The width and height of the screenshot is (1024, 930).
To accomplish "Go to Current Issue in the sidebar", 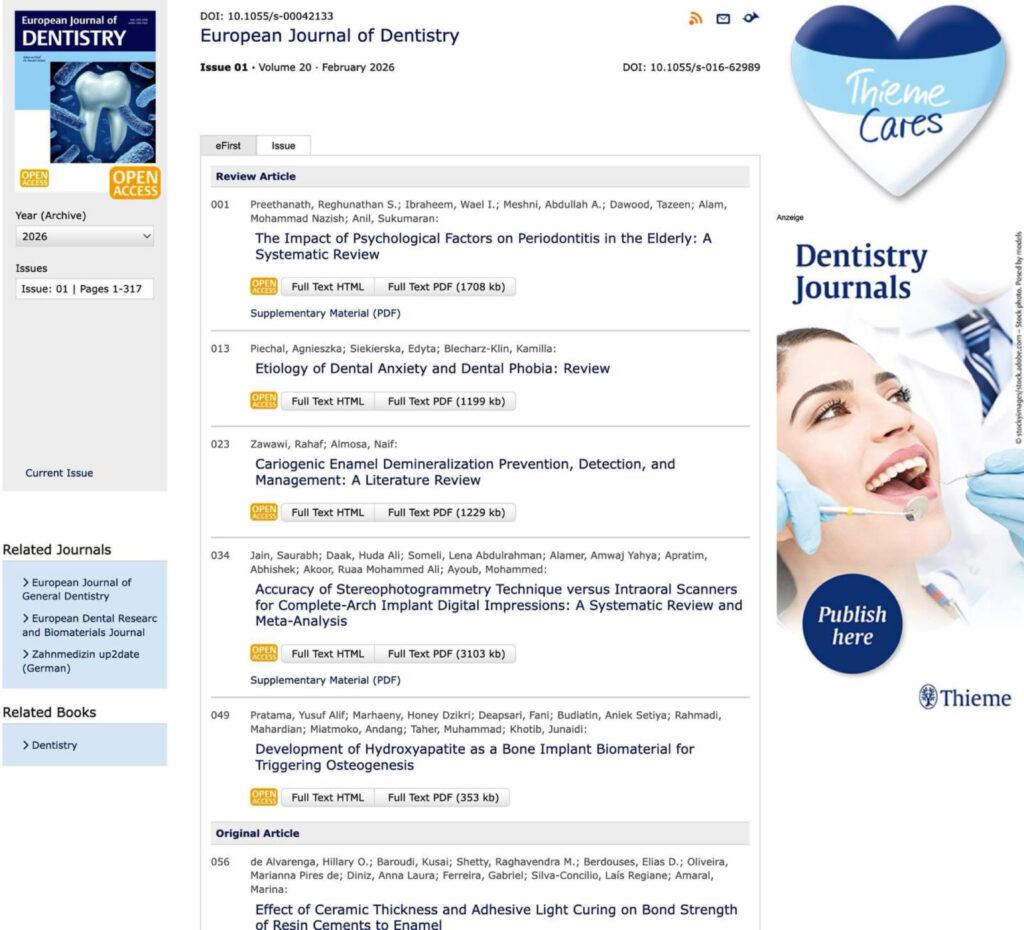I will (59, 473).
